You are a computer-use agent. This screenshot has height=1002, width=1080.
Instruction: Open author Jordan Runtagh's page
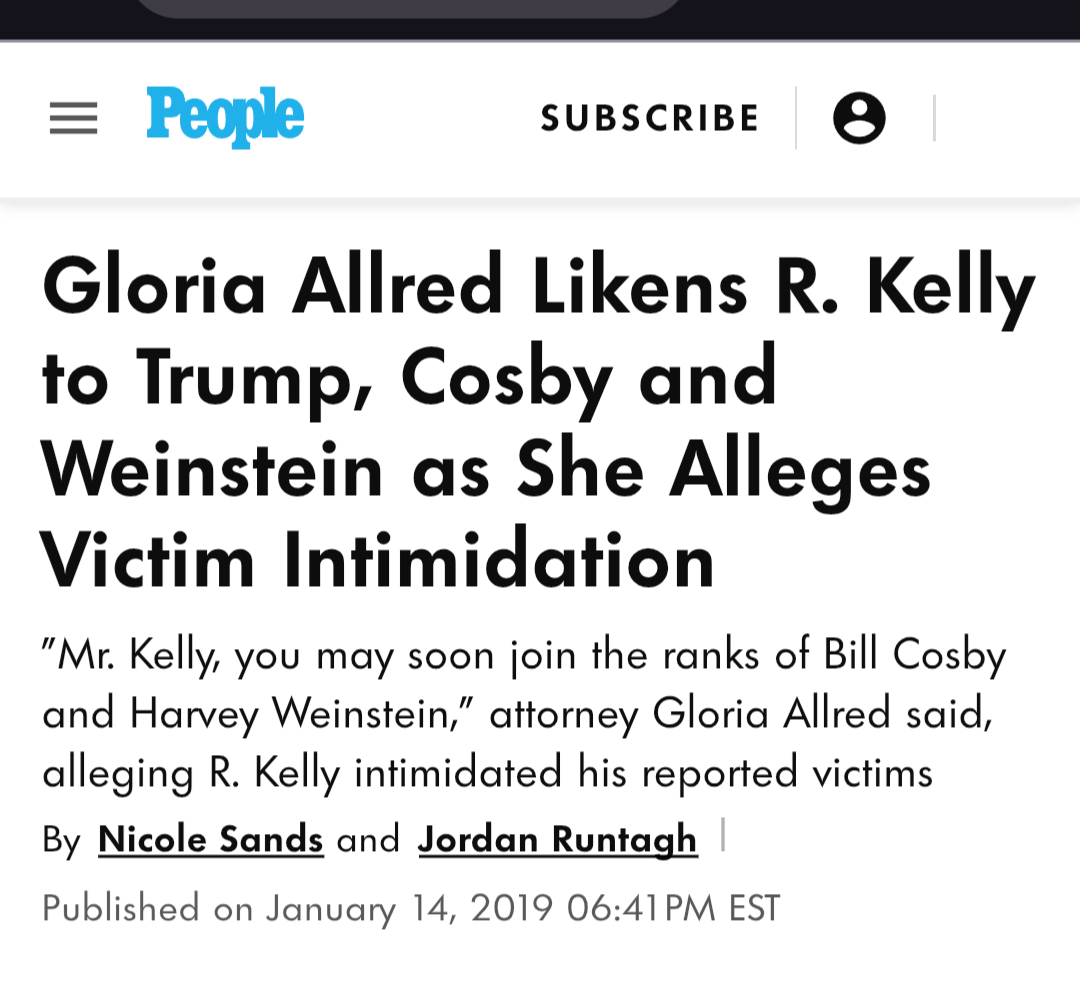click(557, 840)
